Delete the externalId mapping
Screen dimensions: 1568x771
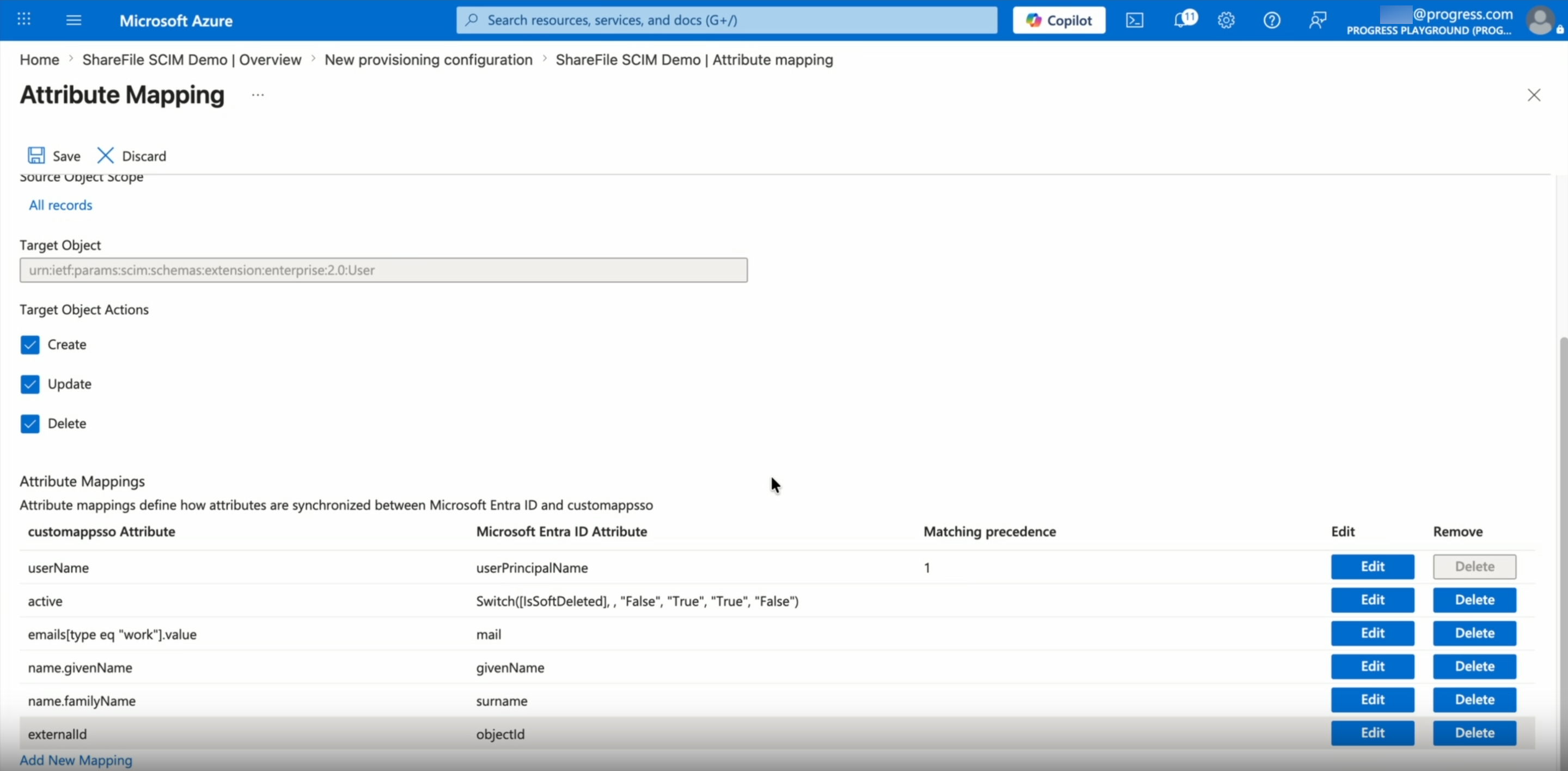click(1474, 733)
